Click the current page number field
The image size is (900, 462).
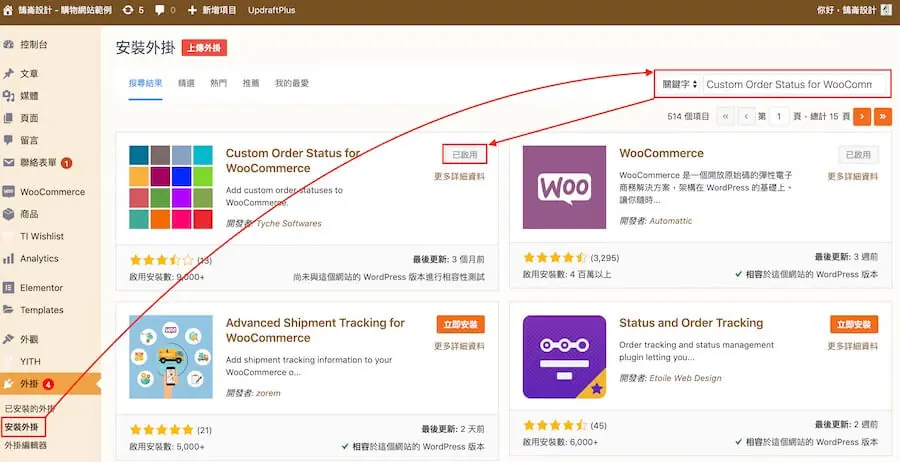click(x=779, y=117)
